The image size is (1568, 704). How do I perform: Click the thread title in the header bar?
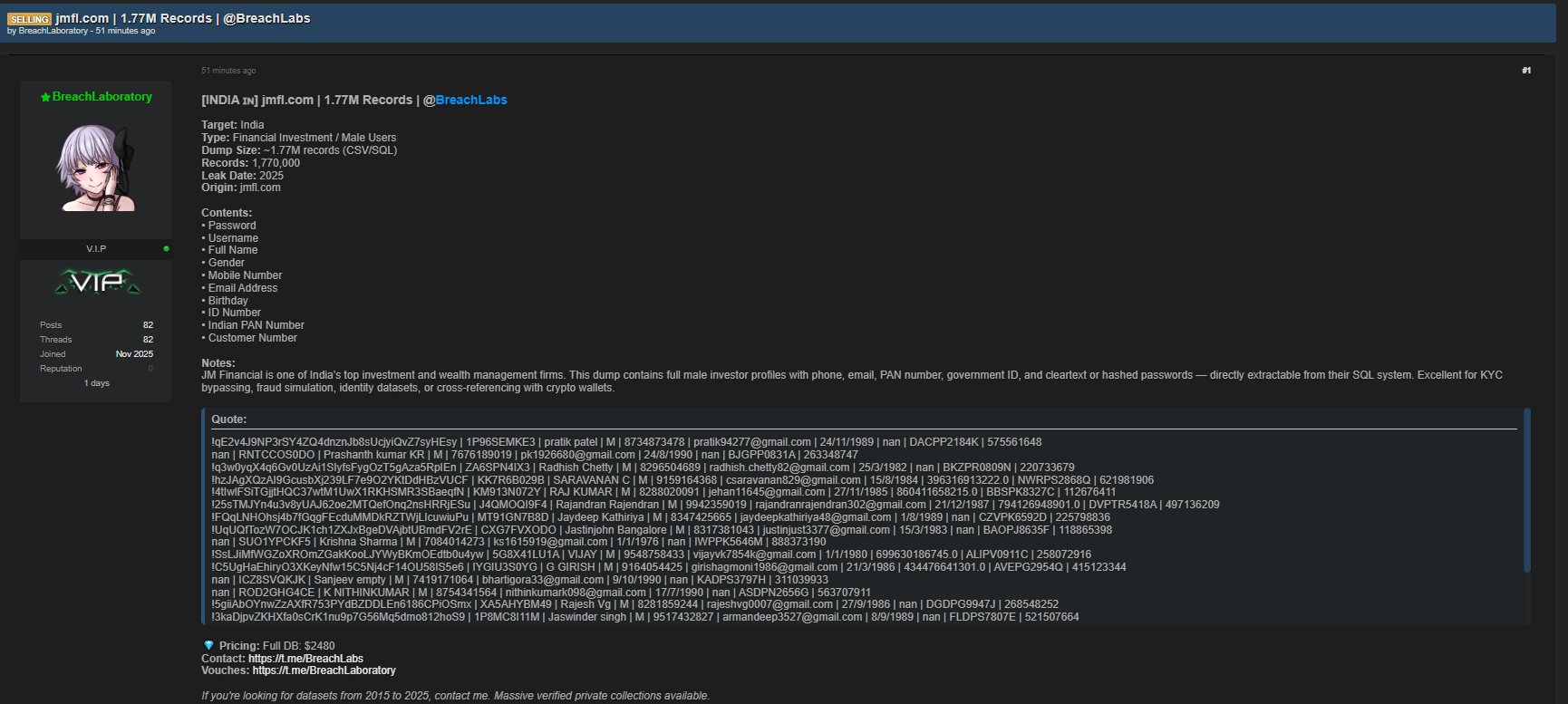(x=182, y=18)
